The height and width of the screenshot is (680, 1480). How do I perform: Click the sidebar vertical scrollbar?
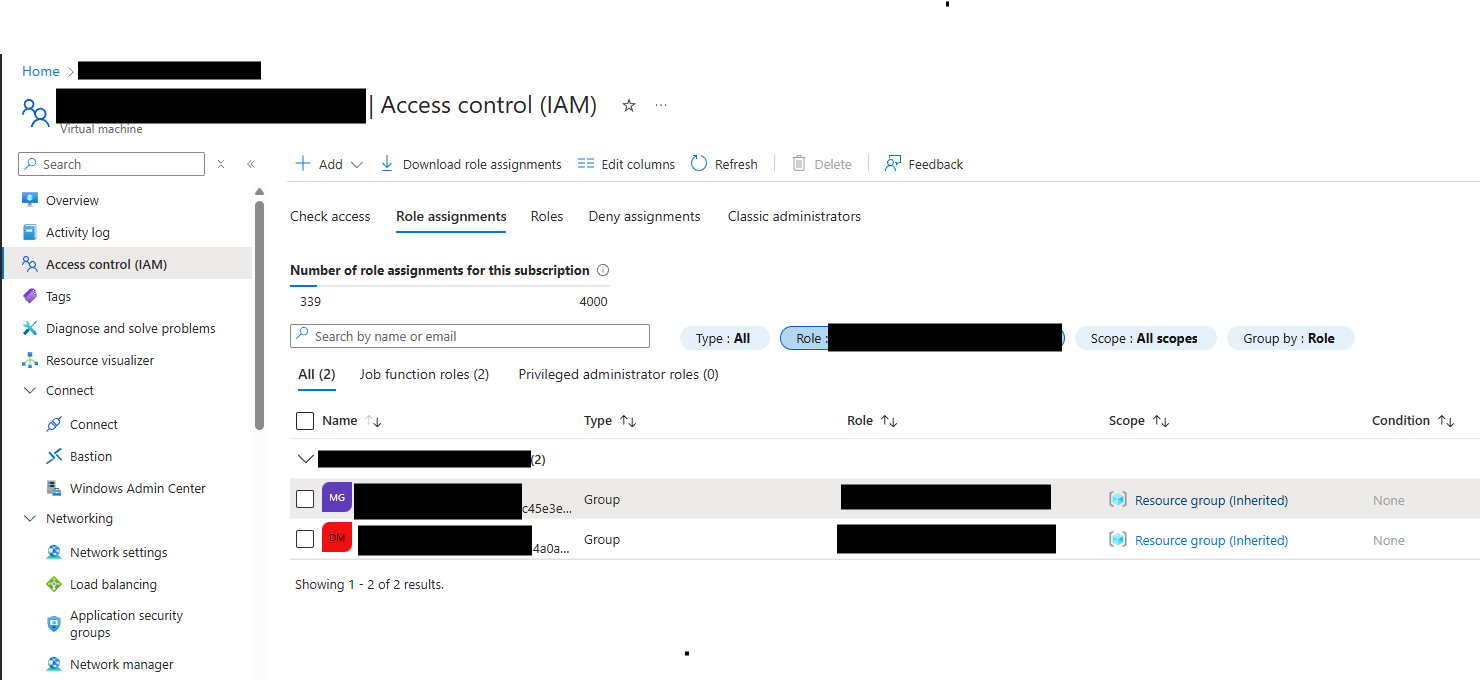pos(260,315)
